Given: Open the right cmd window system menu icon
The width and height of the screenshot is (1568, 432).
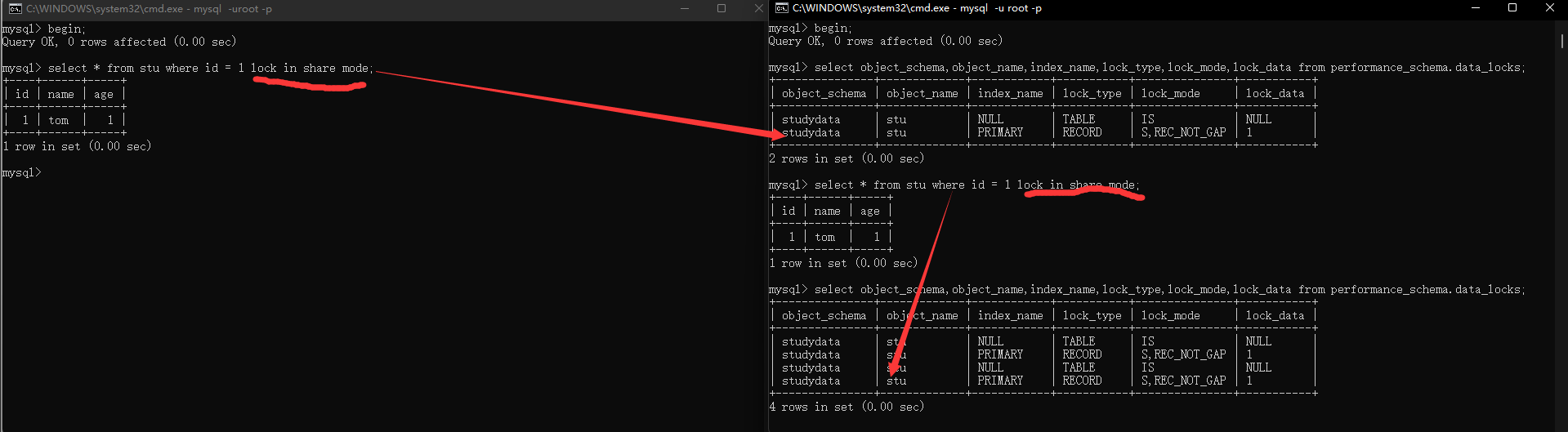Looking at the screenshot, I should [x=782, y=8].
